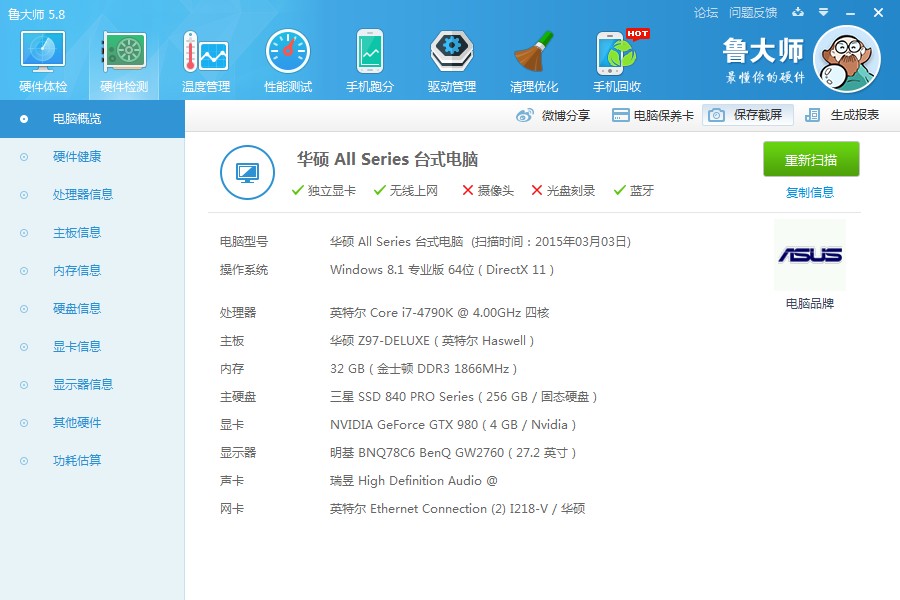Click the 微博分享 Weibo icon
Image resolution: width=900 pixels, height=600 pixels.
(x=525, y=115)
